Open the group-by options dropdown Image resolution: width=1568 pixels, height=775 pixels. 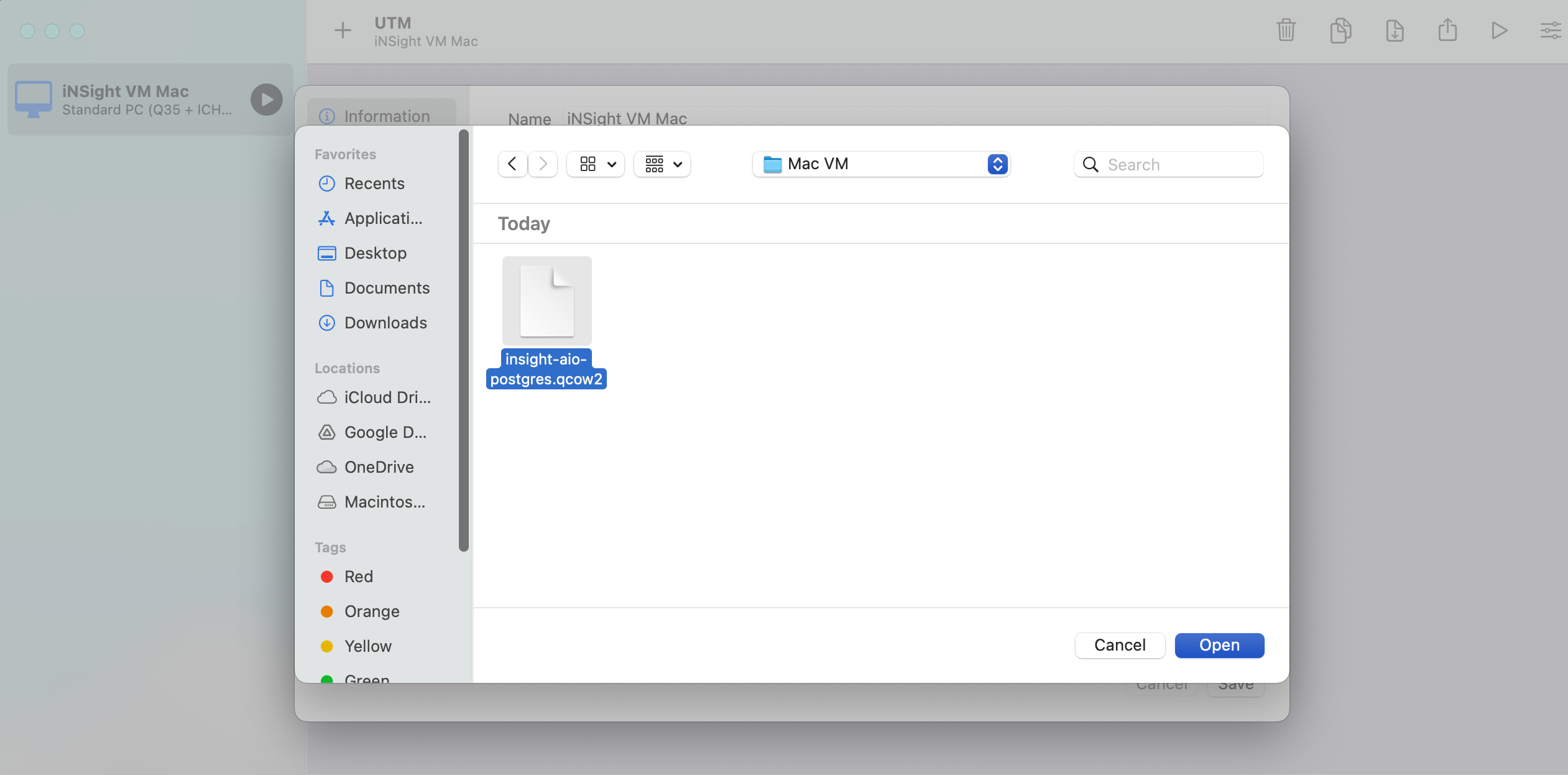(662, 164)
